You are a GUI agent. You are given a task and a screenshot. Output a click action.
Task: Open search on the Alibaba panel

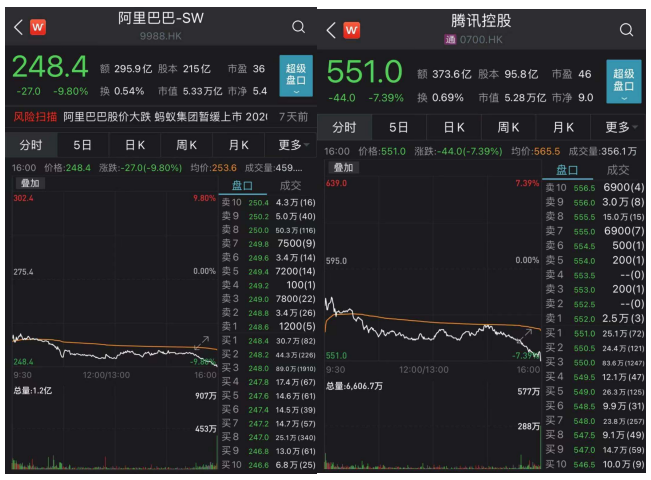point(298,27)
